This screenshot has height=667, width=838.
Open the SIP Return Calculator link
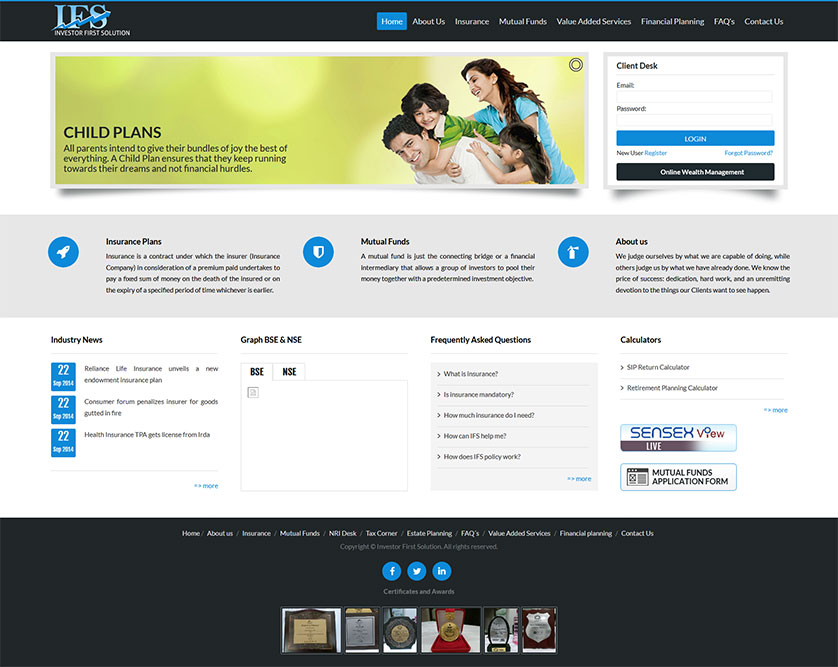658,367
